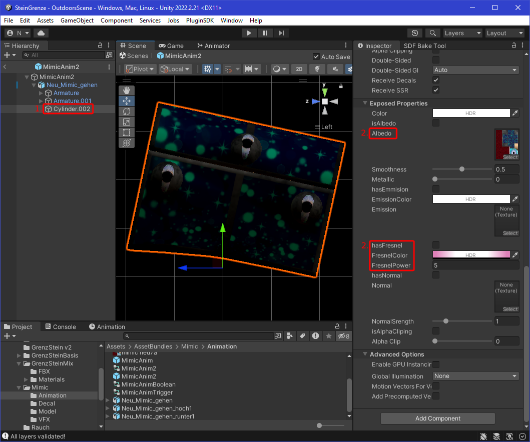Click the Favorites star icon in Project
530x442 pixels.
pos(328,336)
